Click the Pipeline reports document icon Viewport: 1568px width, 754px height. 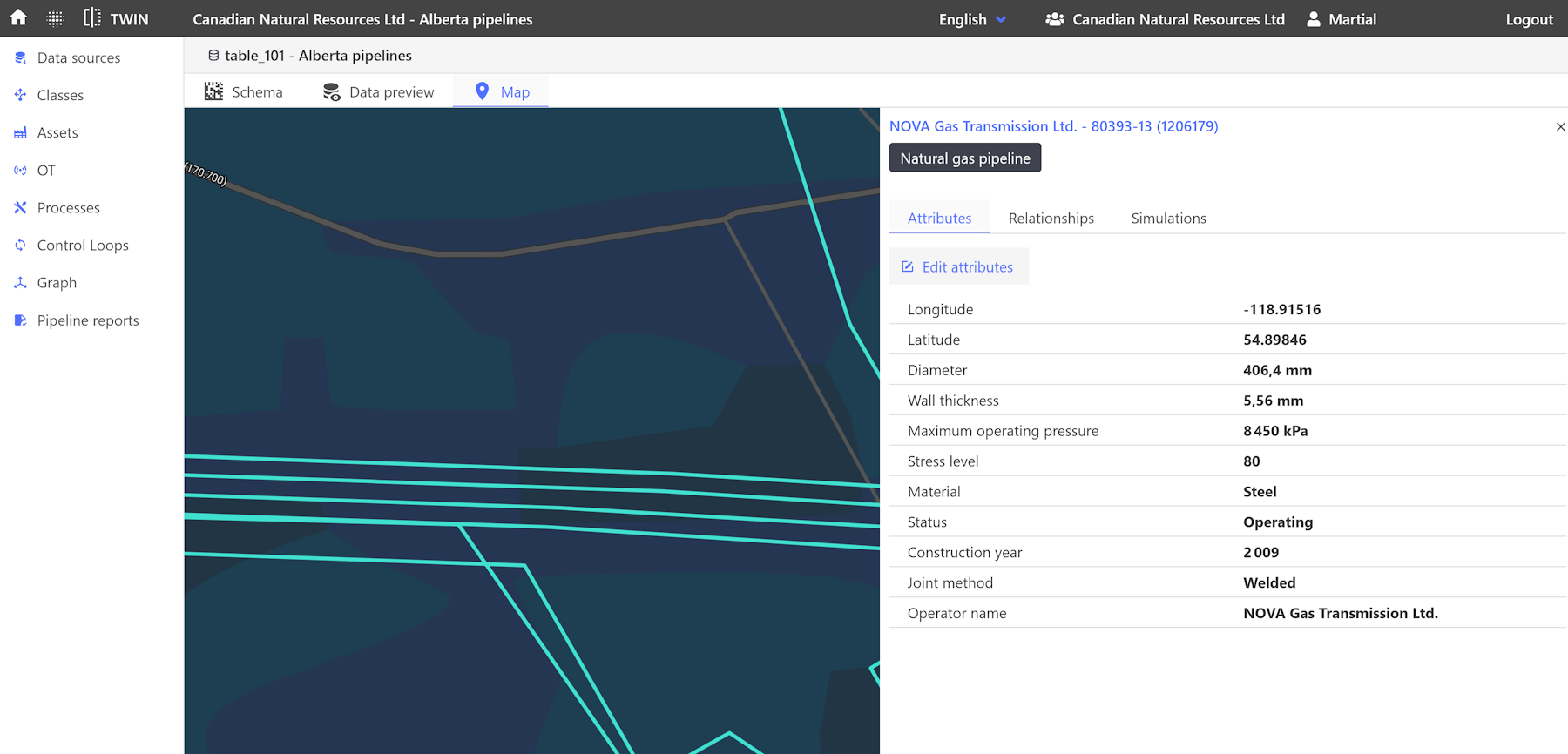(20, 320)
